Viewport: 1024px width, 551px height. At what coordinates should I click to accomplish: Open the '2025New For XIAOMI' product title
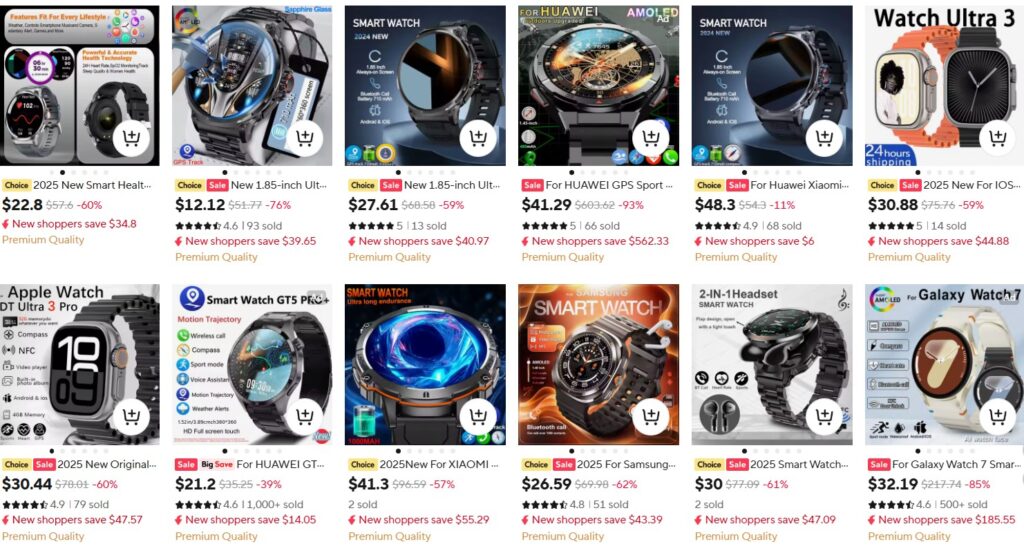point(439,464)
